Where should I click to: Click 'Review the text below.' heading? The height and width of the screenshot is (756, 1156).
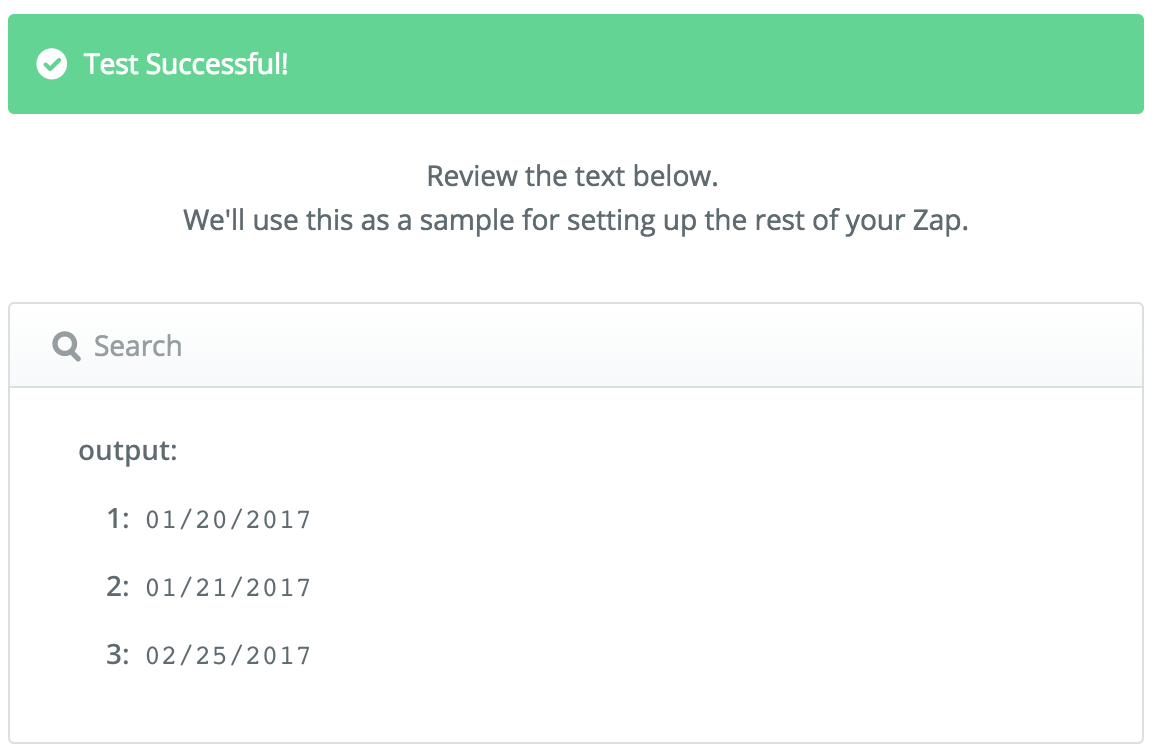tap(573, 176)
